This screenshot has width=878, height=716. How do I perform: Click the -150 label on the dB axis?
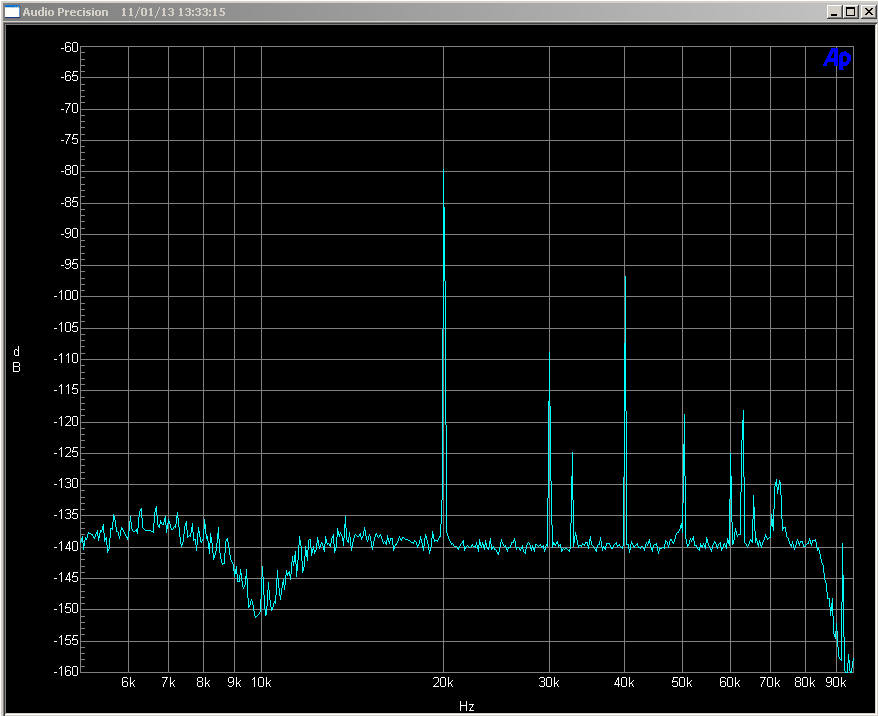(x=67, y=608)
